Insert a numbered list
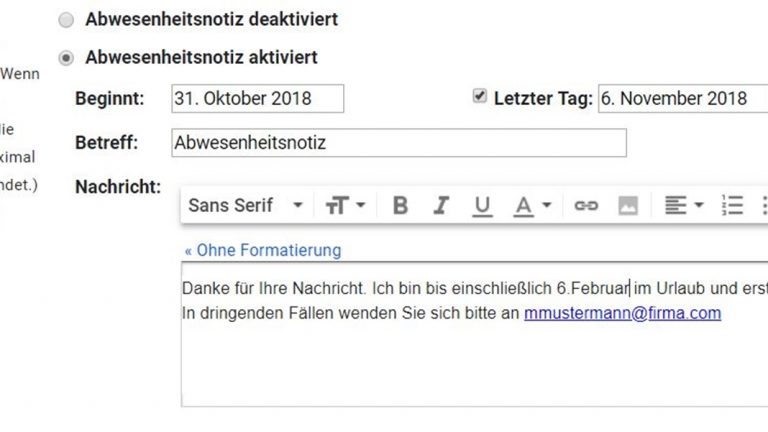 pos(733,206)
